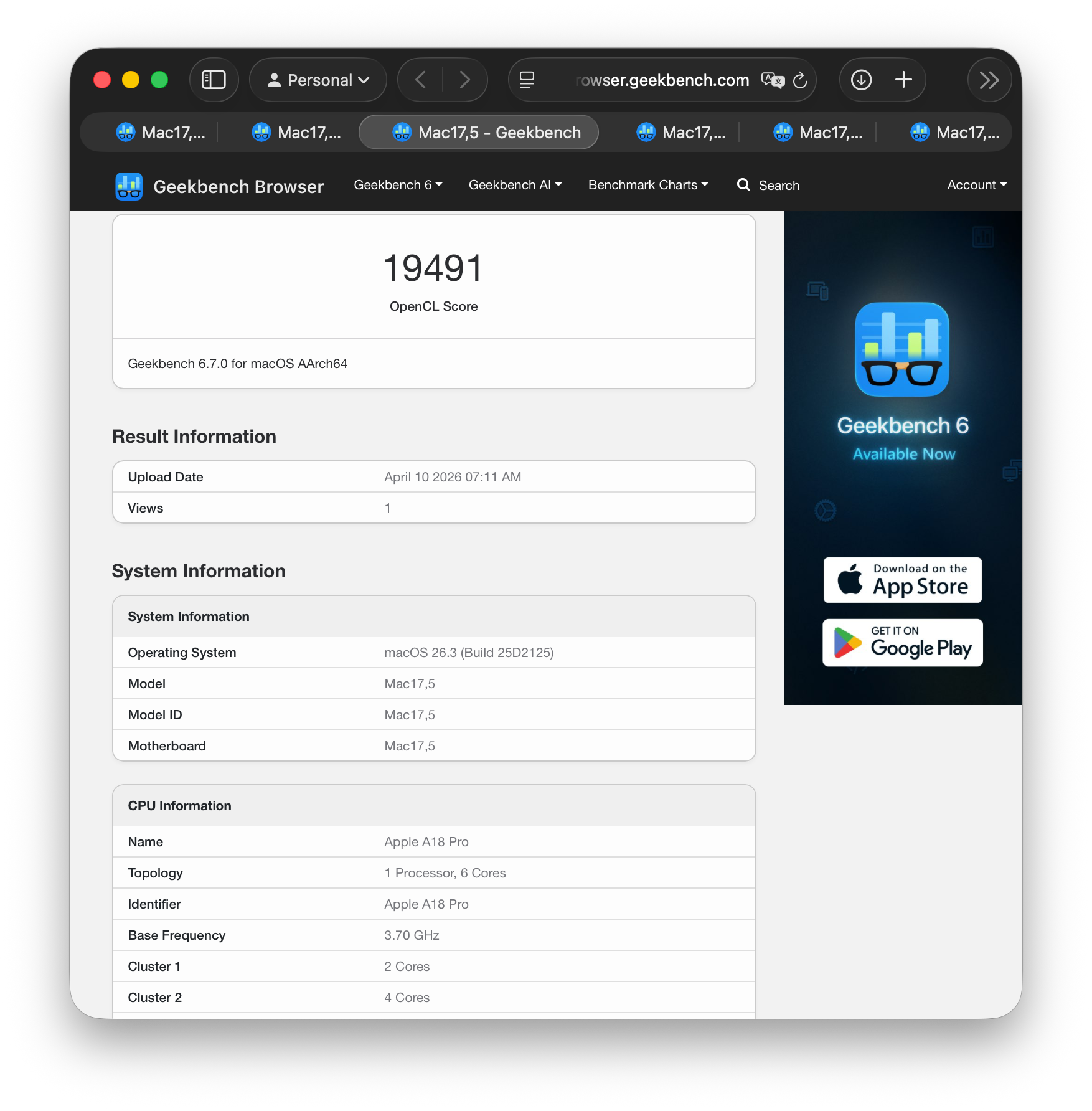
Task: Open a new tab with plus icon
Action: pos(903,80)
